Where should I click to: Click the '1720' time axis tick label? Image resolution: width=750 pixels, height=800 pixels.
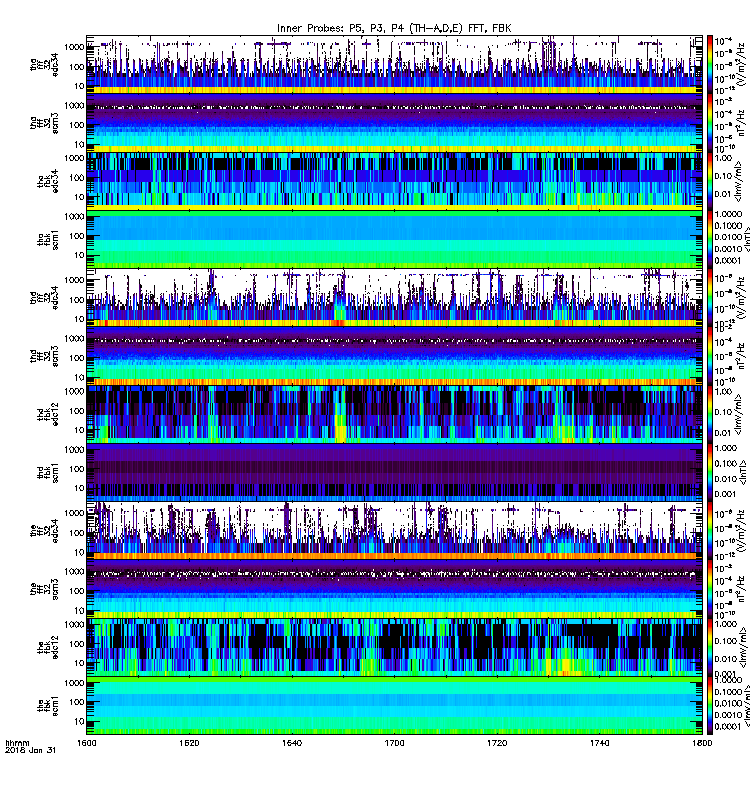(x=497, y=743)
